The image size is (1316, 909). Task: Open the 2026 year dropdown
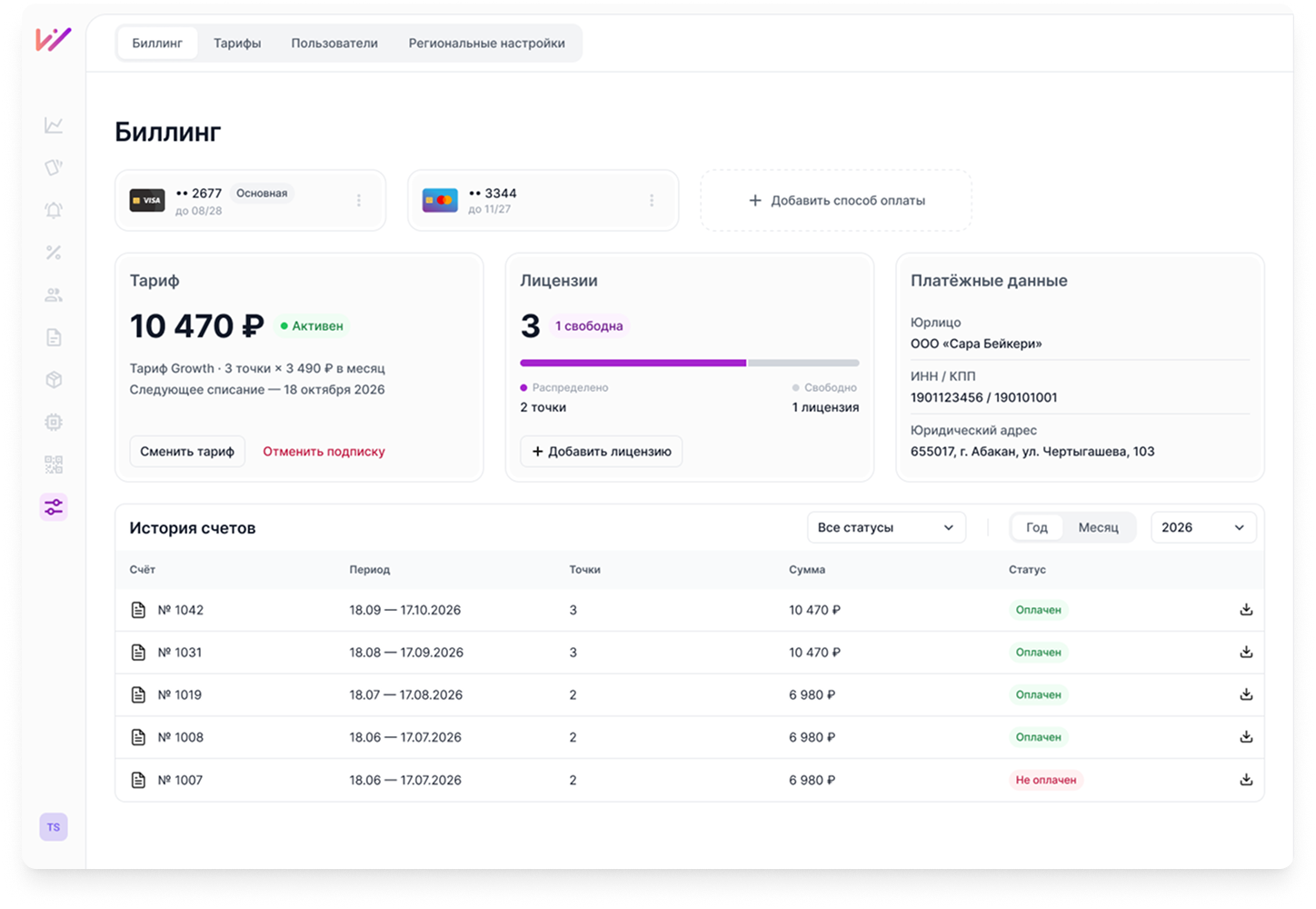click(x=1203, y=527)
